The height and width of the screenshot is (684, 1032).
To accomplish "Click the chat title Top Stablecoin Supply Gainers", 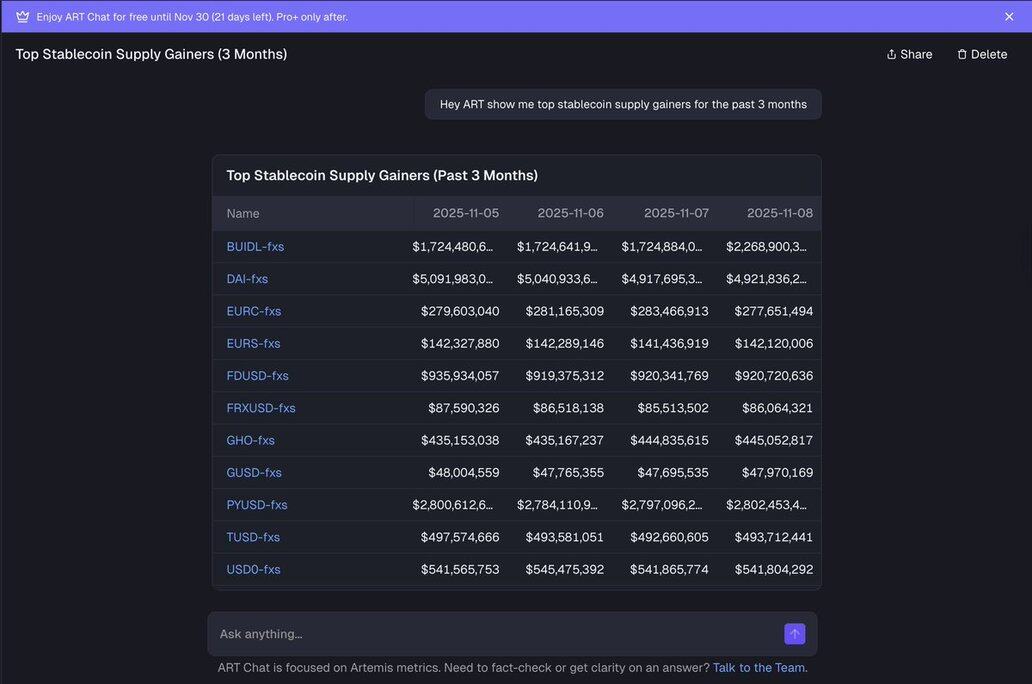I will (151, 54).
